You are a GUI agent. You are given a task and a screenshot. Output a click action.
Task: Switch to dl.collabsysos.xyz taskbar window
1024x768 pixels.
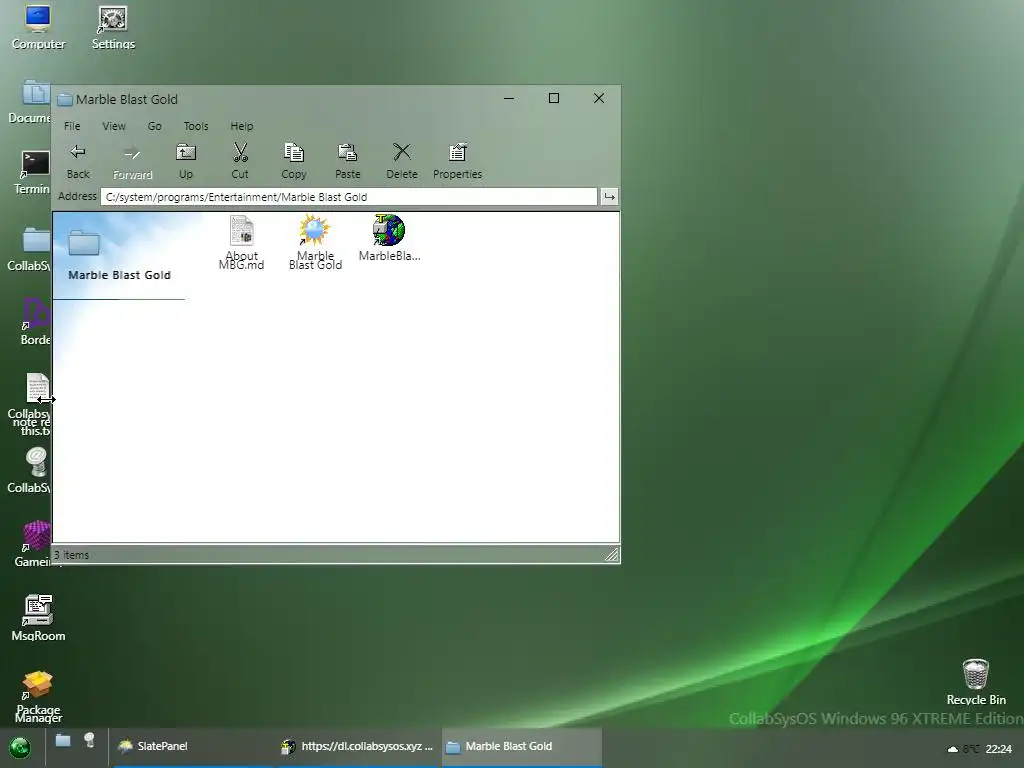coord(358,746)
